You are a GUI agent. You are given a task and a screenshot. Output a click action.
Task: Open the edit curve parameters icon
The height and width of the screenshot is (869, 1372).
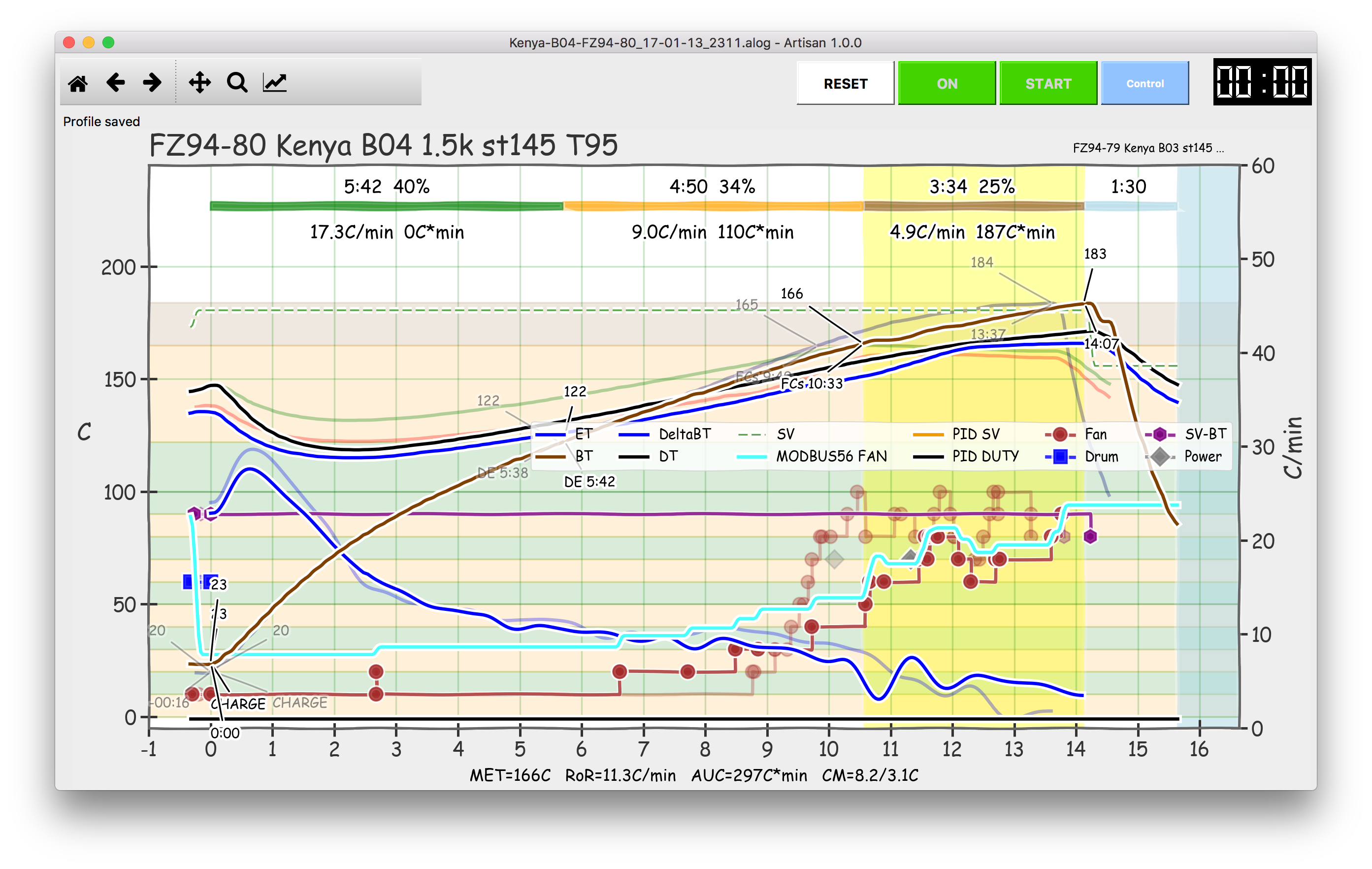275,83
